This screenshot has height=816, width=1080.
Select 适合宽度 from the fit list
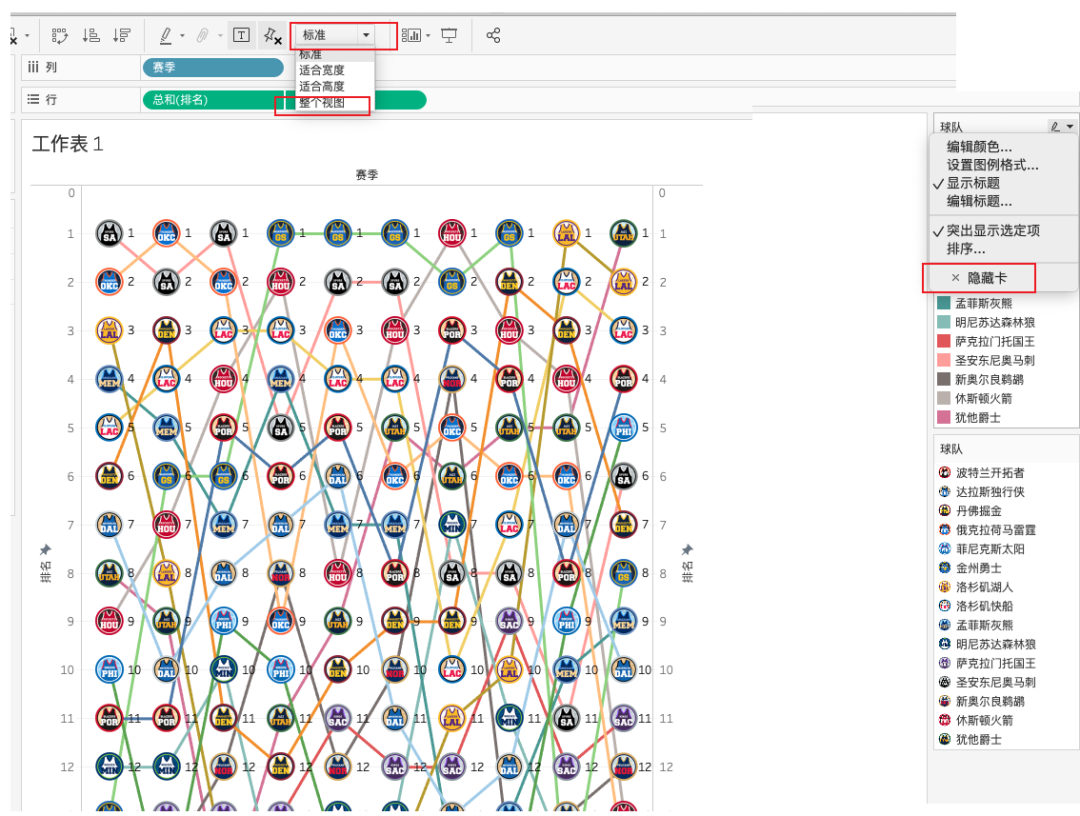[x=322, y=70]
